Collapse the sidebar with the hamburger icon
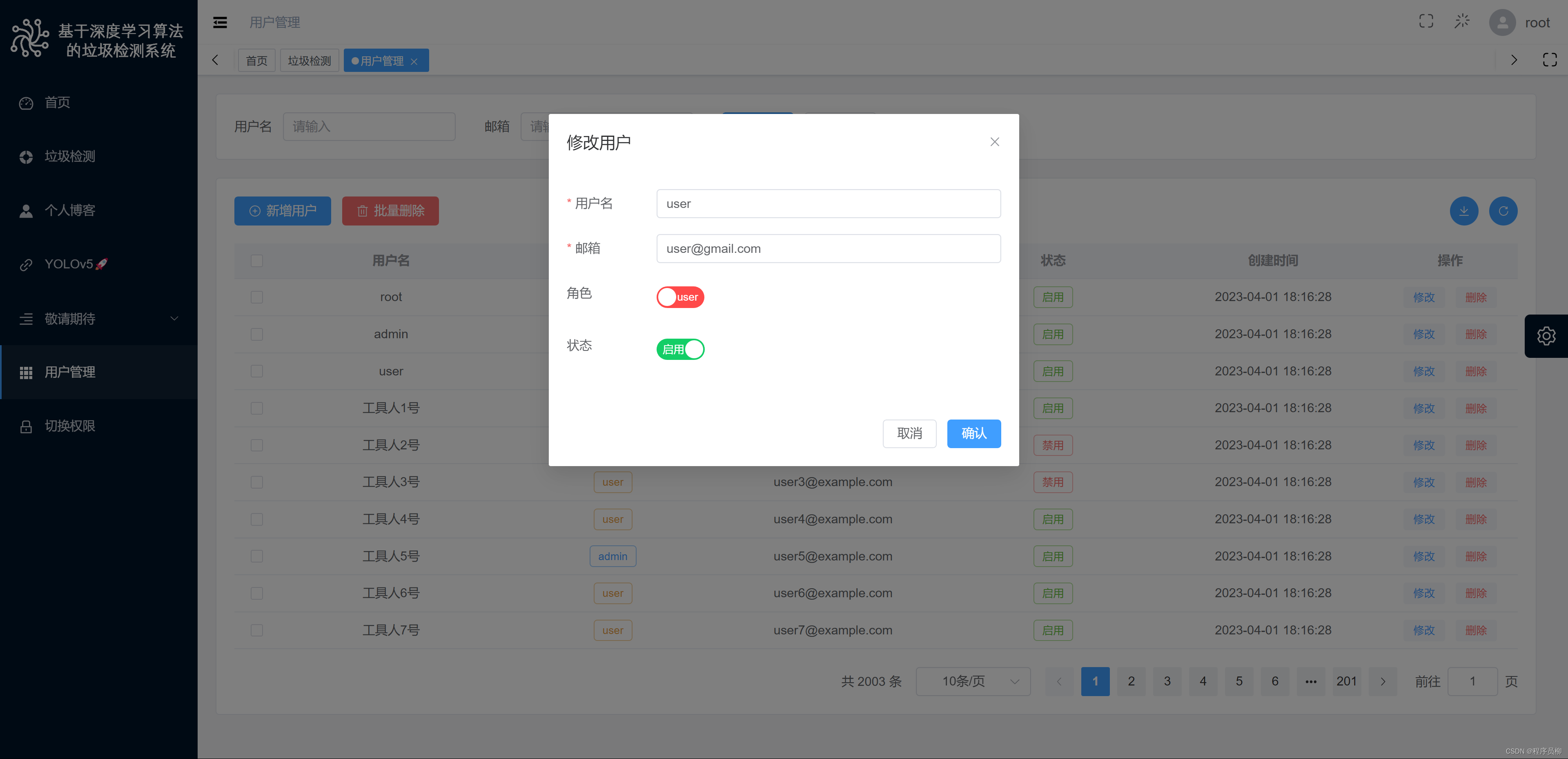The height and width of the screenshot is (759, 1568). pyautogui.click(x=220, y=22)
